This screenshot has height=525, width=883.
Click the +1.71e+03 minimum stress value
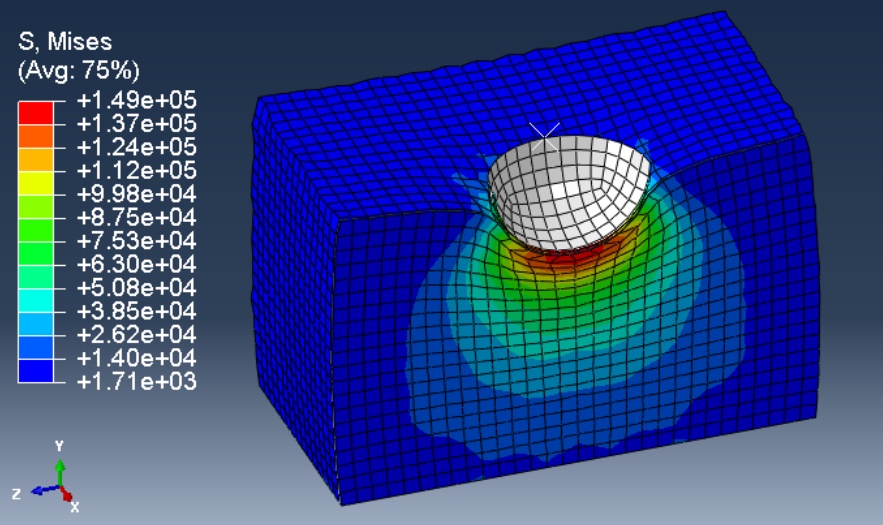coord(136,382)
